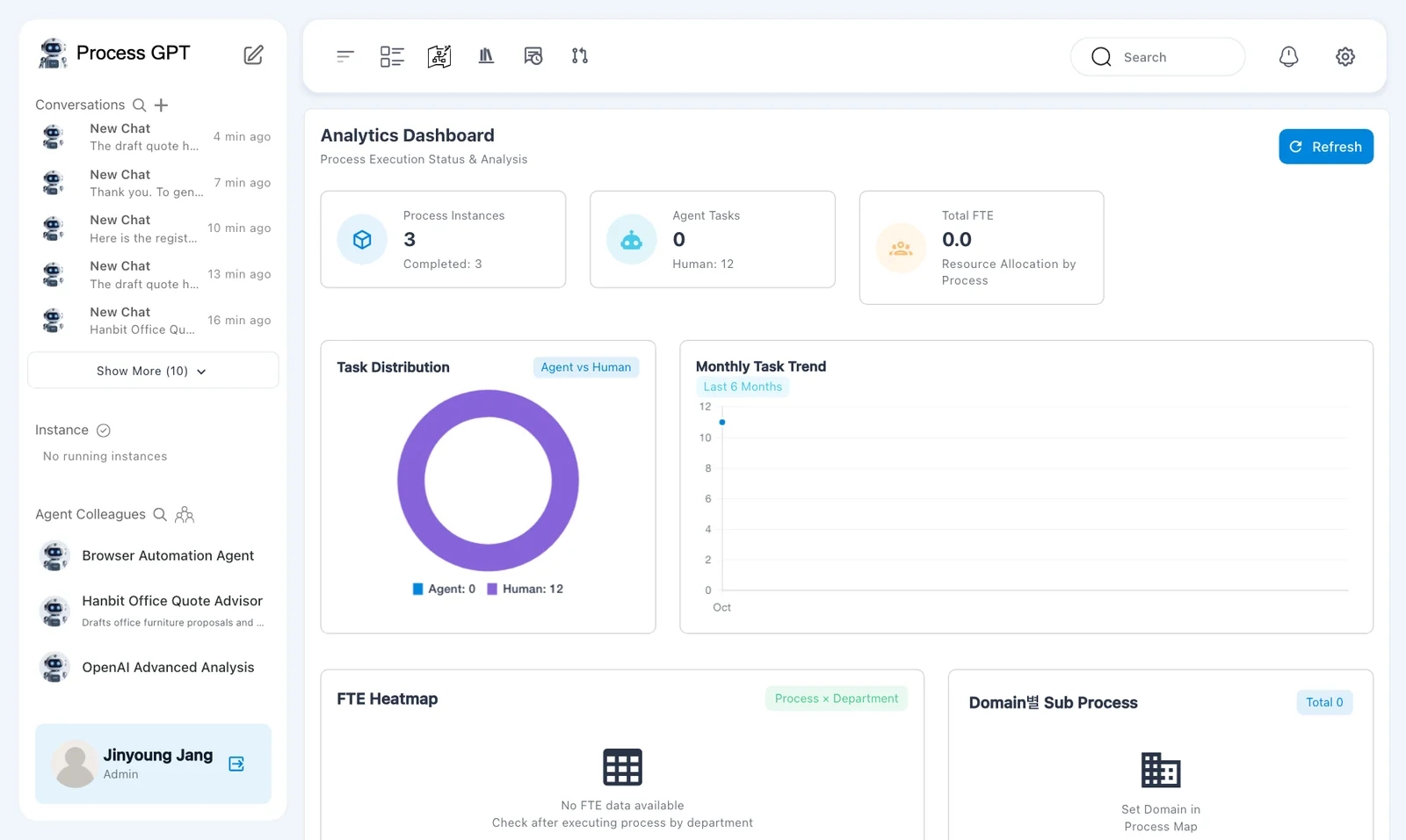1406x840 pixels.
Task: Open chat 'Here is the regist...'
Action: pos(154,228)
